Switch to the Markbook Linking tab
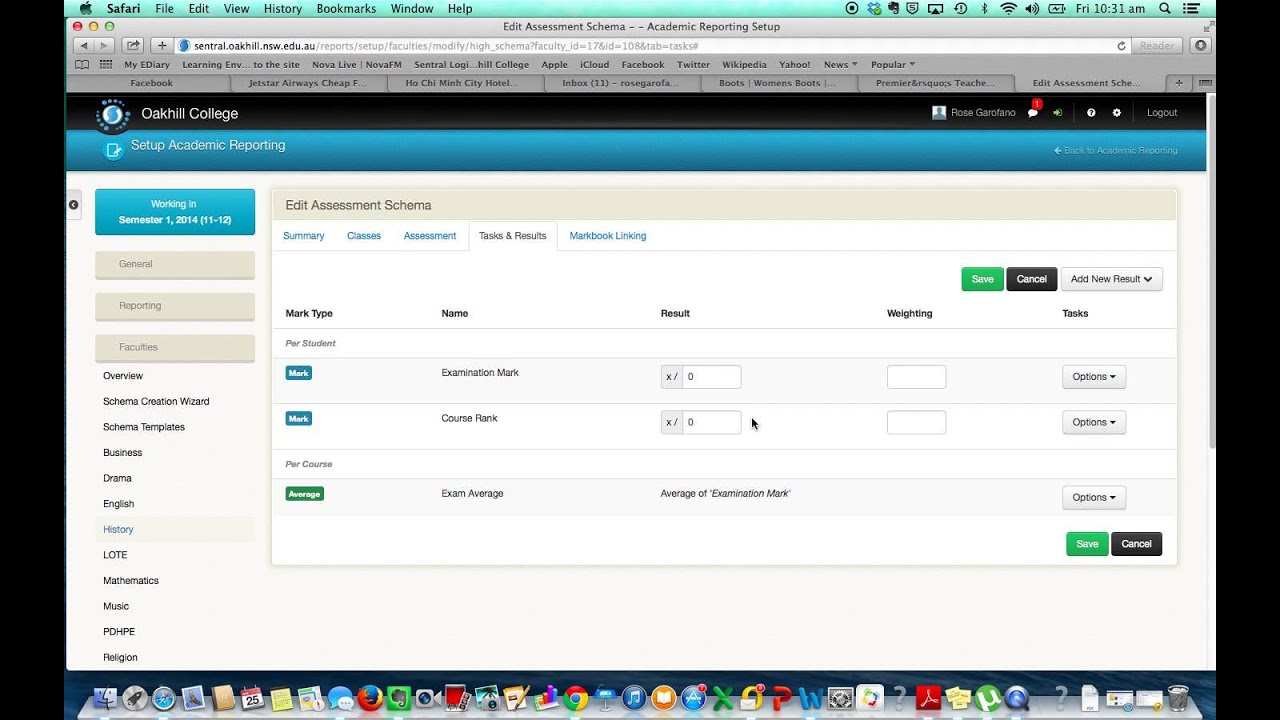Image resolution: width=1280 pixels, height=720 pixels. tap(608, 236)
